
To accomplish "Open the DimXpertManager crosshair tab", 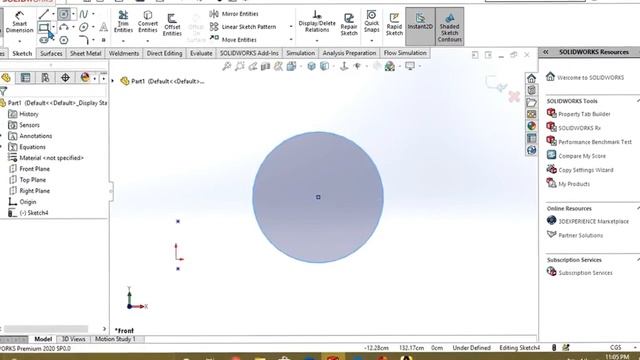I will 65,78.
